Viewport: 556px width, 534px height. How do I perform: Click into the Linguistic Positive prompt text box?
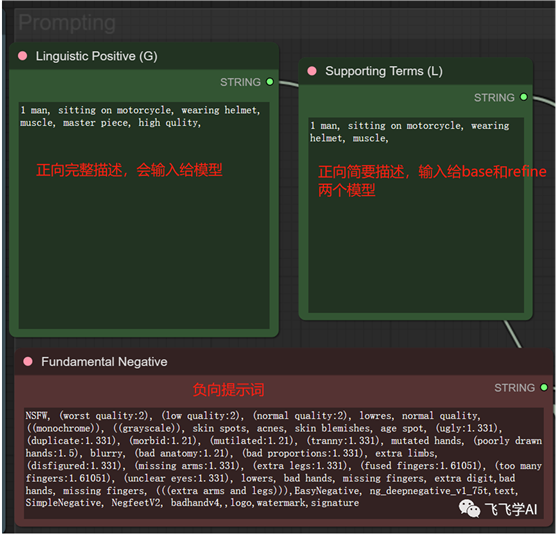click(144, 216)
